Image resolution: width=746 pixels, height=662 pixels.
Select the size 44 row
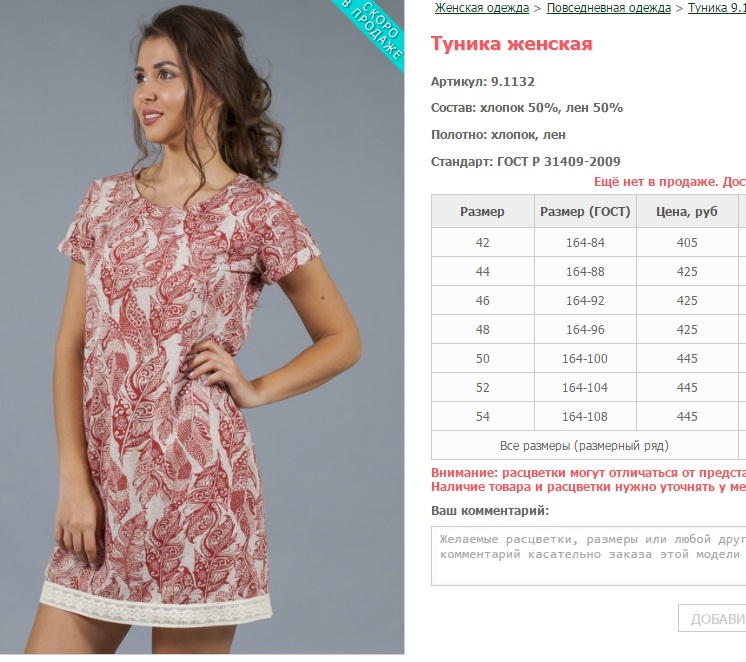[x=589, y=271]
